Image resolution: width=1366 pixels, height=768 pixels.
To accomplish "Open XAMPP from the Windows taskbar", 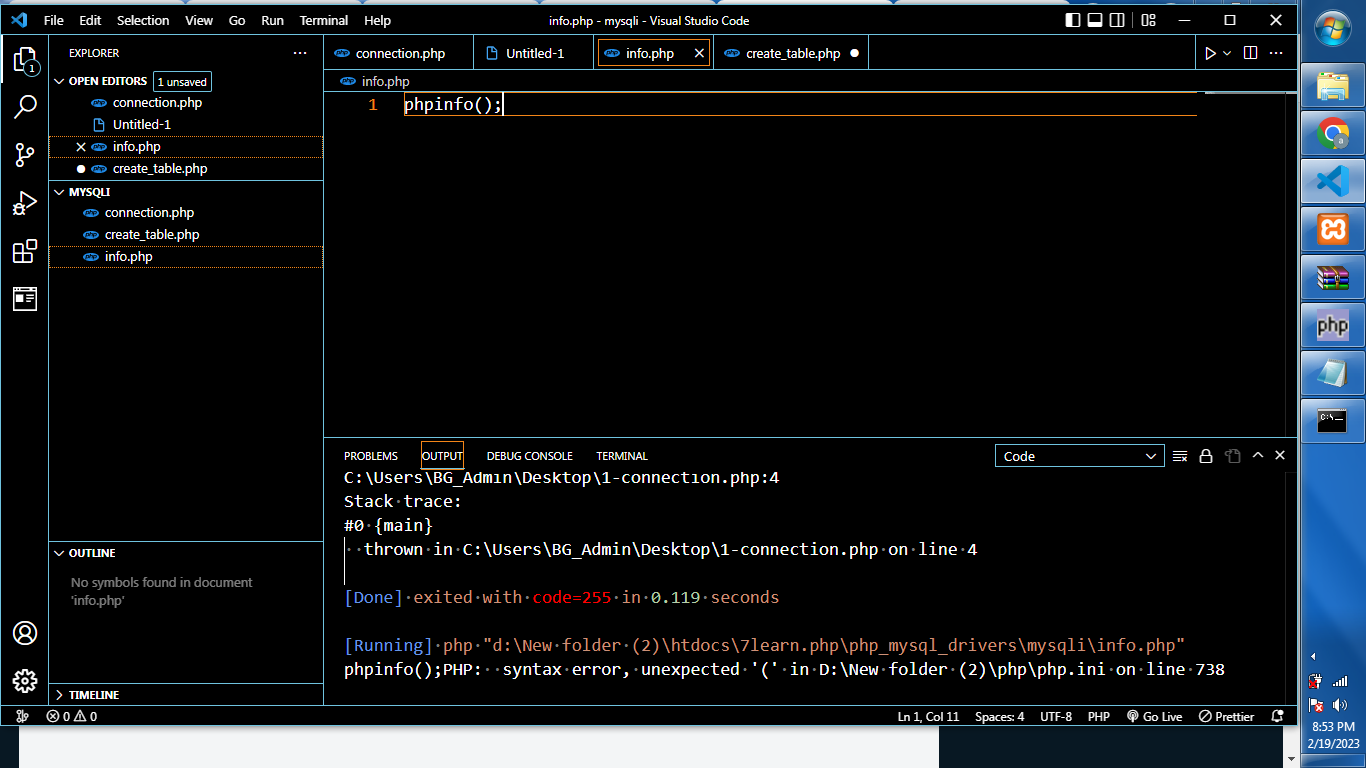I will [1333, 229].
